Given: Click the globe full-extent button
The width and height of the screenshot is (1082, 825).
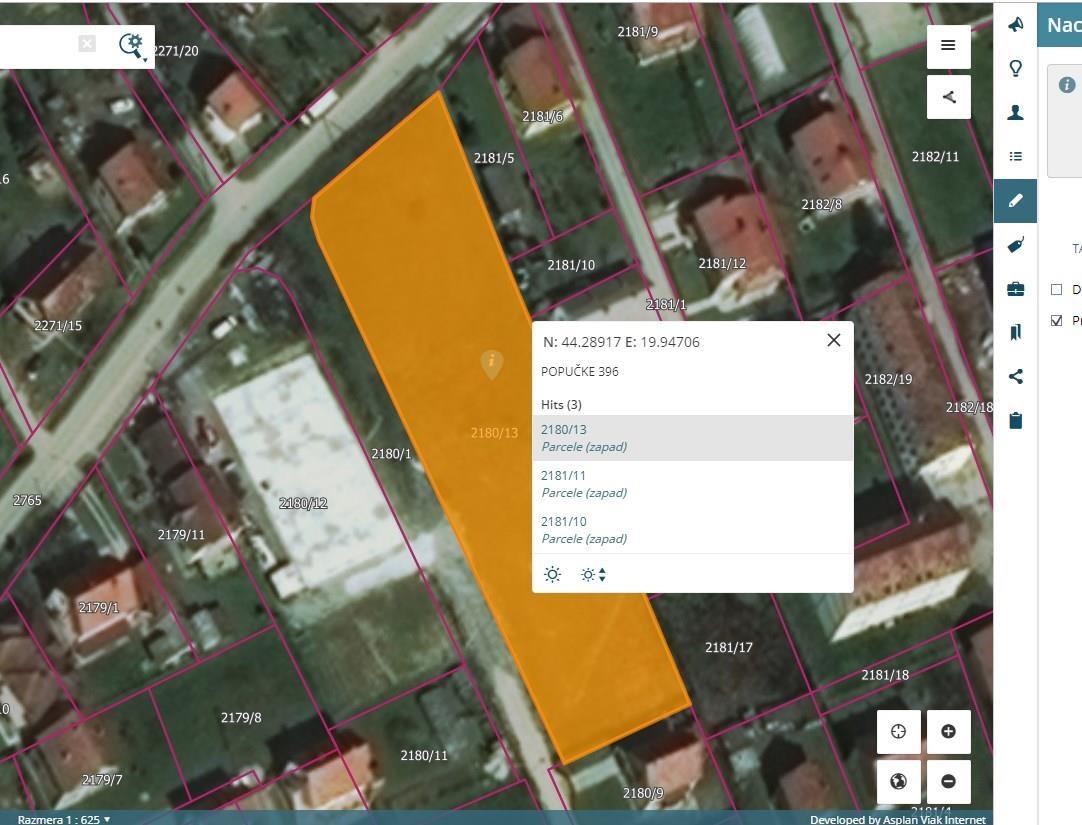Looking at the screenshot, I should [898, 782].
